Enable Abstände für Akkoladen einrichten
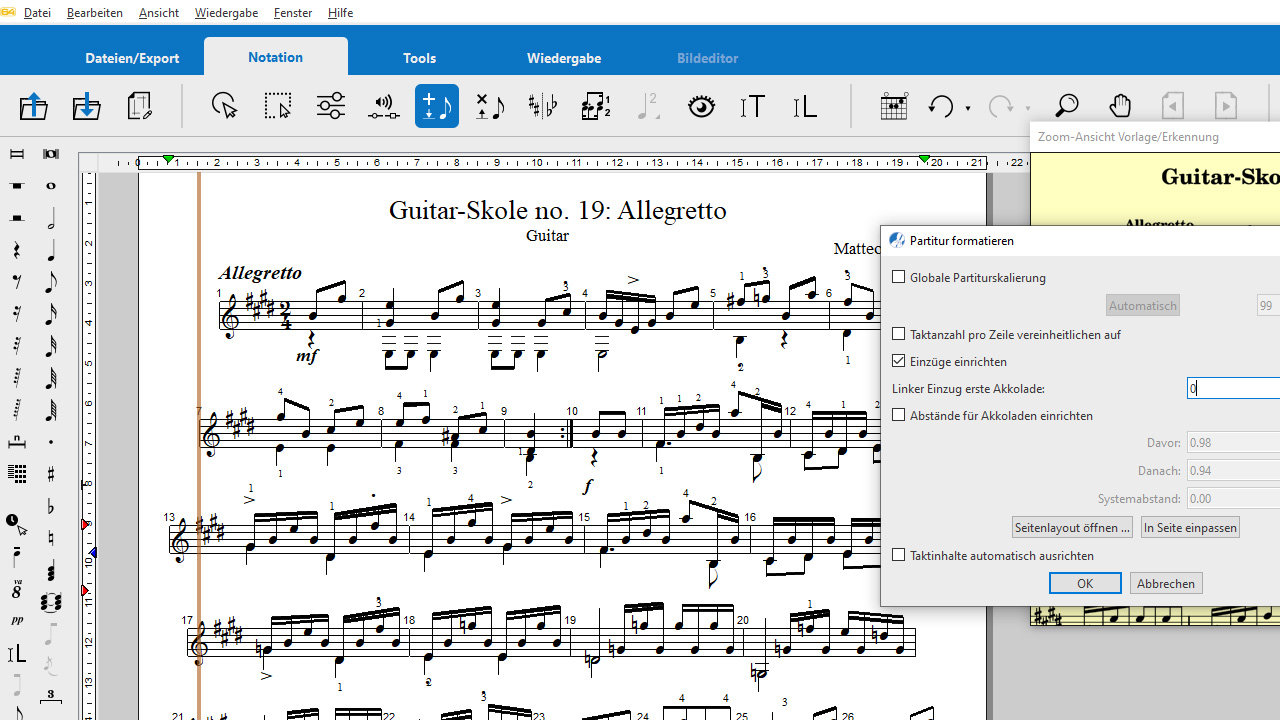This screenshot has height=720, width=1280. tap(899, 416)
